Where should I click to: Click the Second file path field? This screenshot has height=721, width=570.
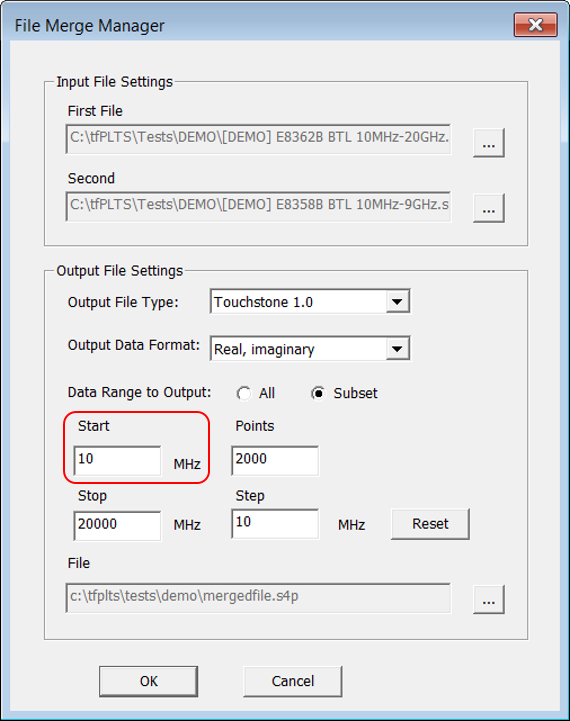258,206
